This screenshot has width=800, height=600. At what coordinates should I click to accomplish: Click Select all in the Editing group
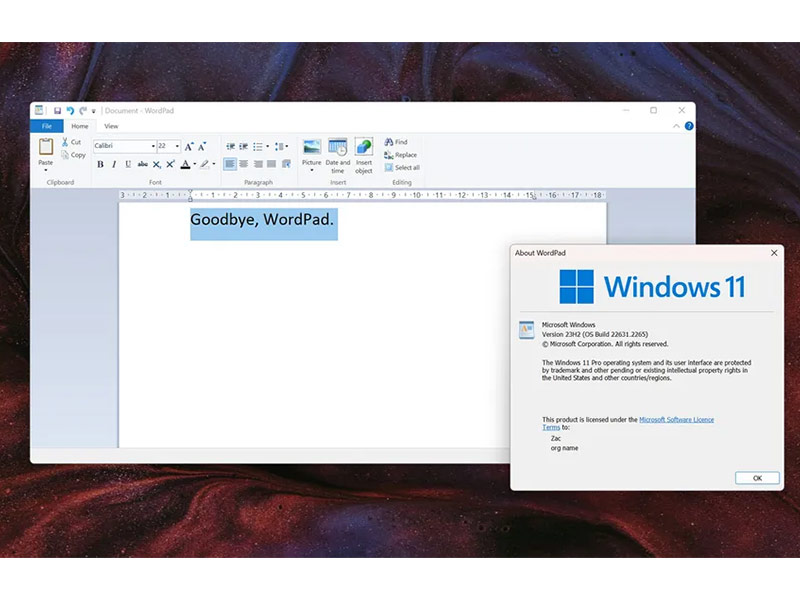402,167
